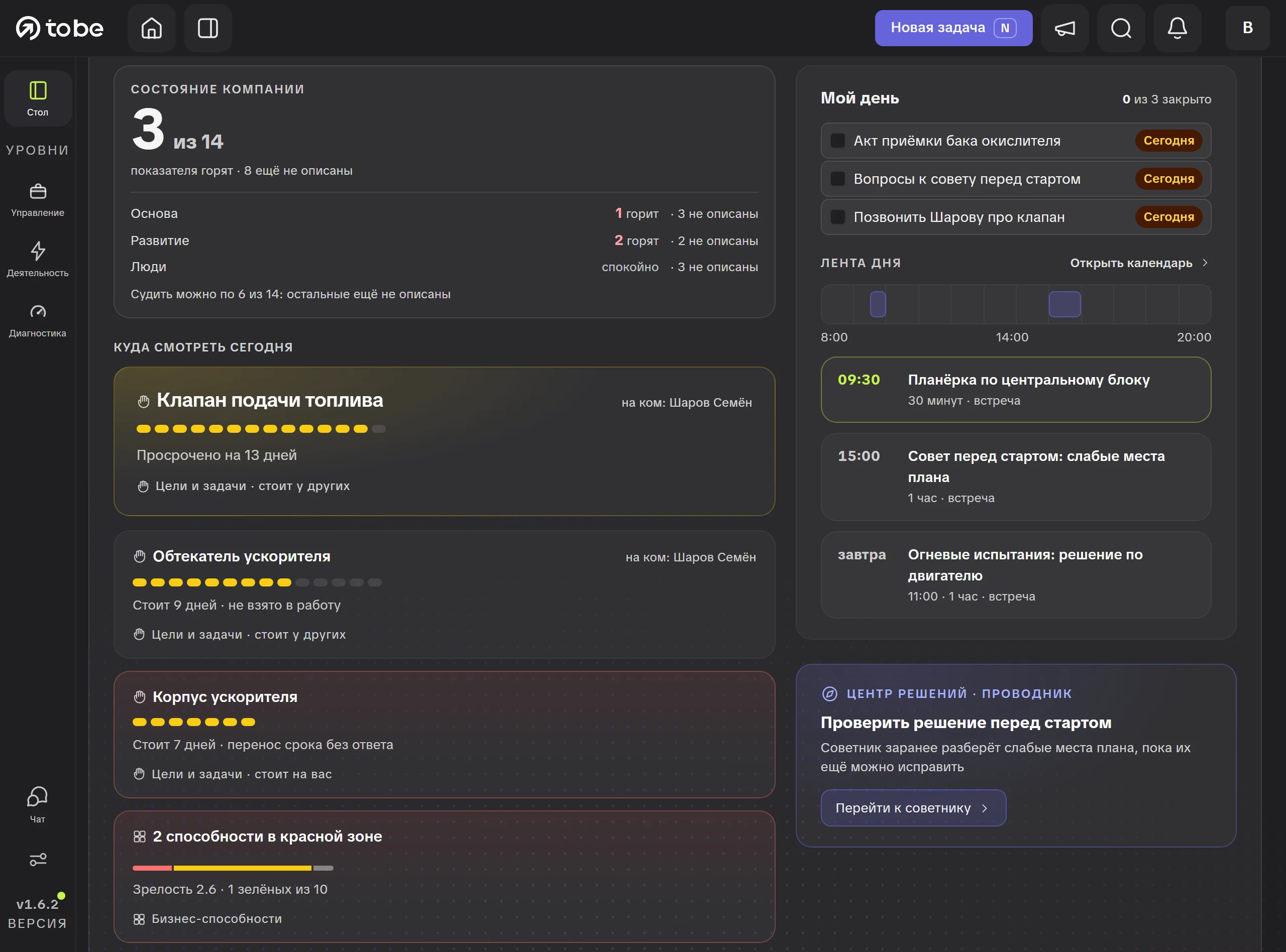1286x952 pixels.
Task: Expand calendar via chevron next to Открыть календарь
Action: pyautogui.click(x=1205, y=263)
